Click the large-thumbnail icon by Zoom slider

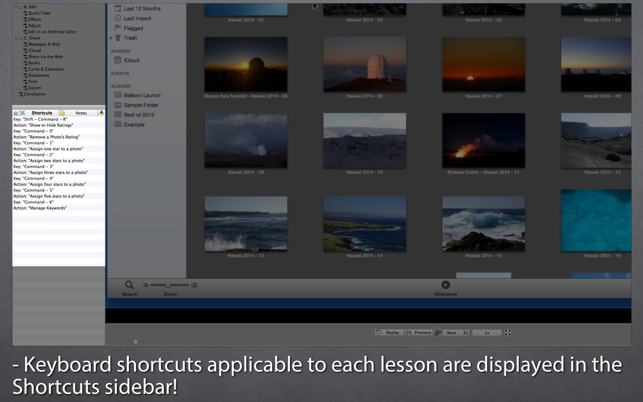194,285
